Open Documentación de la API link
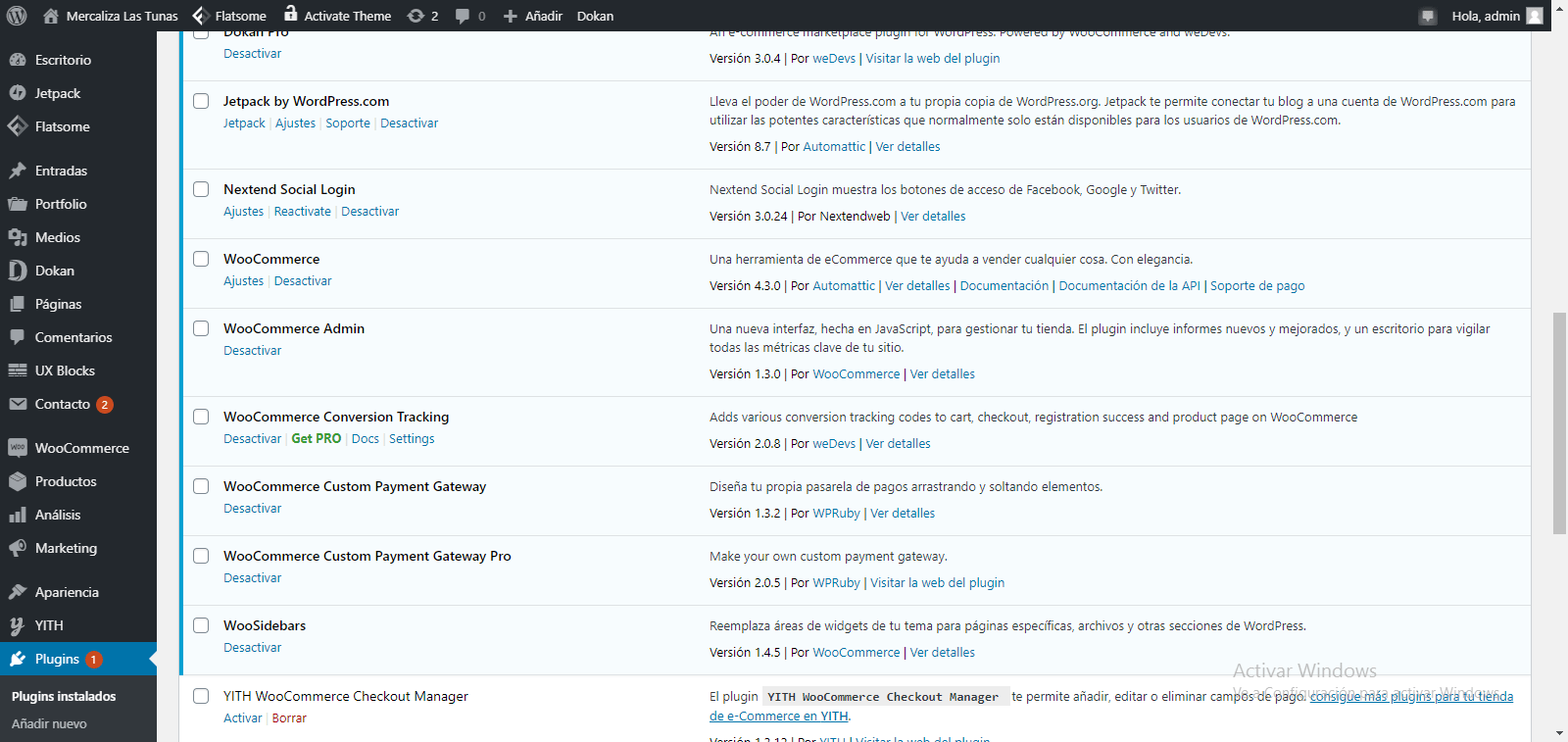Screen dimensions: 1568x742 point(1129,286)
